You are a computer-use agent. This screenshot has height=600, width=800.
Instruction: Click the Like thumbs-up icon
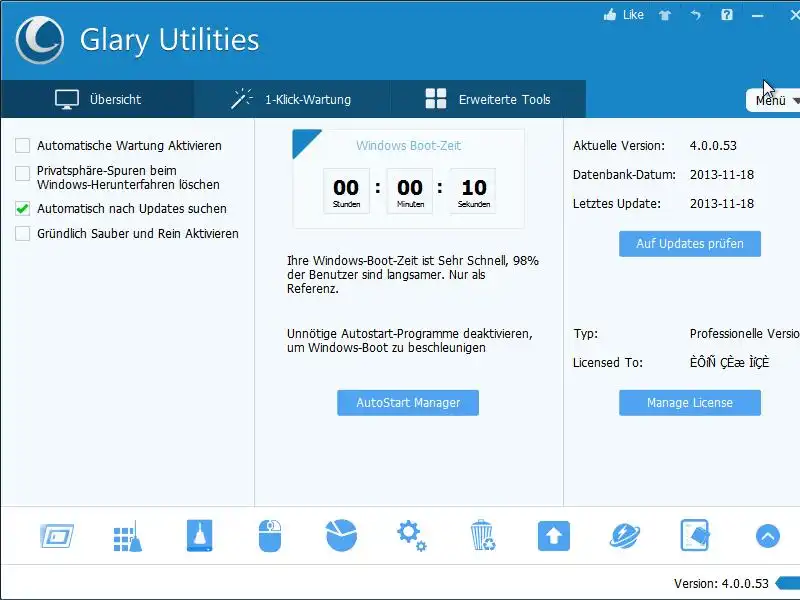(x=610, y=15)
